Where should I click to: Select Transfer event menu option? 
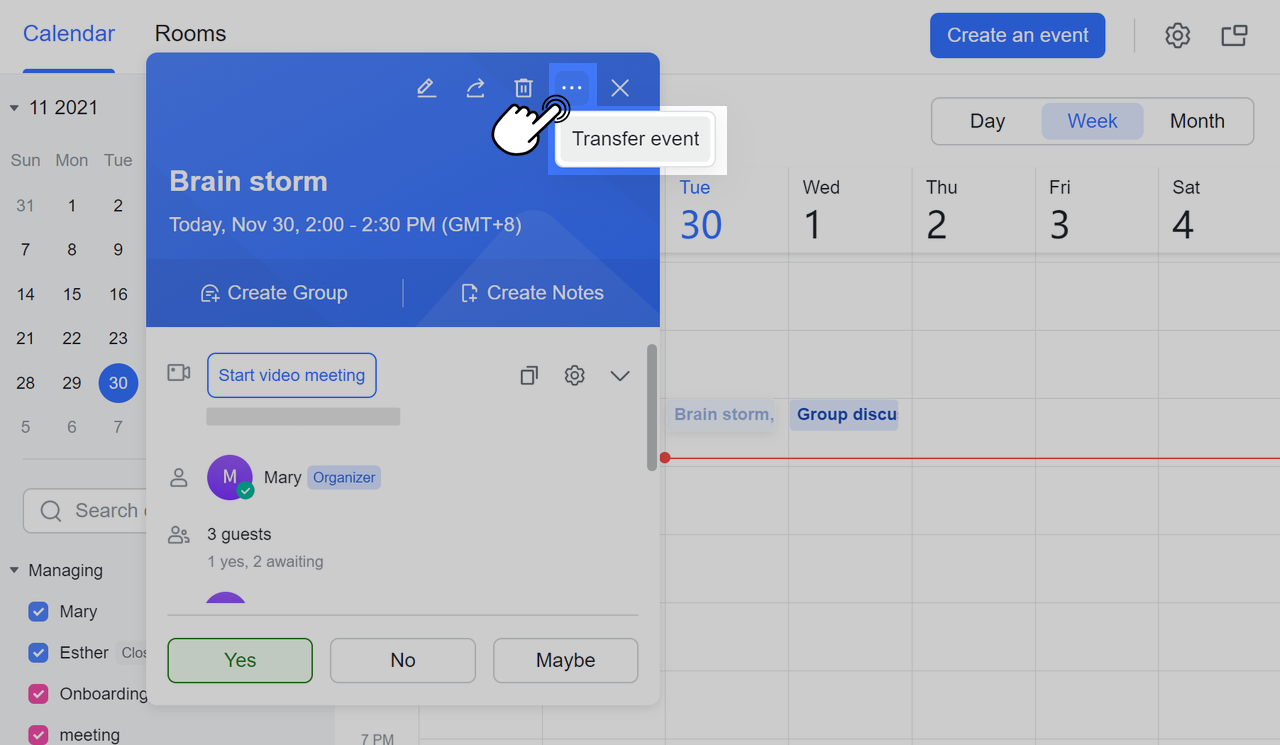(x=635, y=139)
